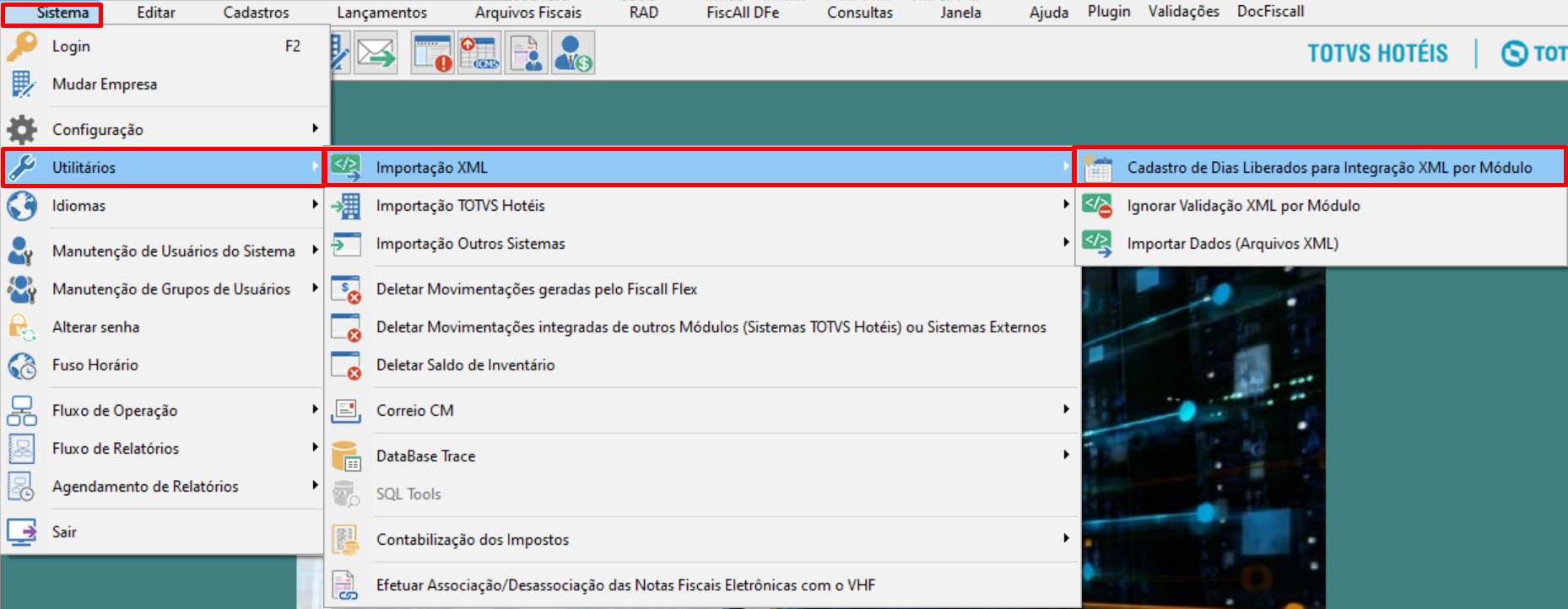1568x609 pixels.
Task: Click the Manutenção de Usuários do Sistema icon
Action: pyautogui.click(x=22, y=251)
